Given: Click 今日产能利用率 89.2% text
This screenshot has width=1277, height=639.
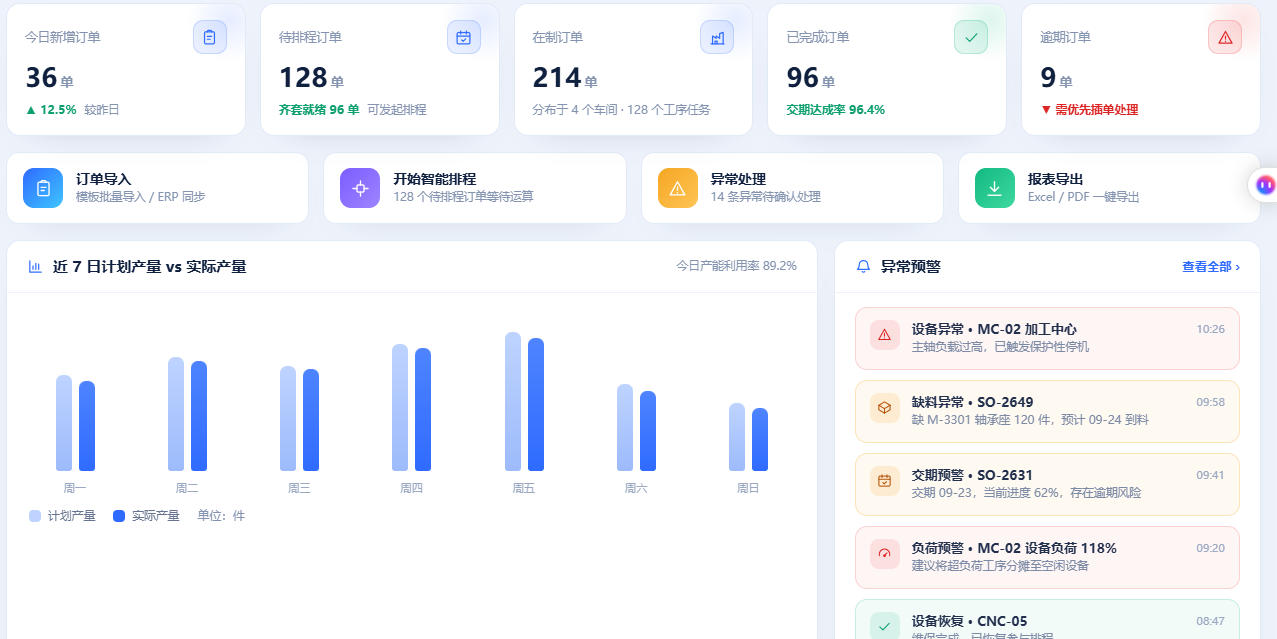Looking at the screenshot, I should [736, 266].
